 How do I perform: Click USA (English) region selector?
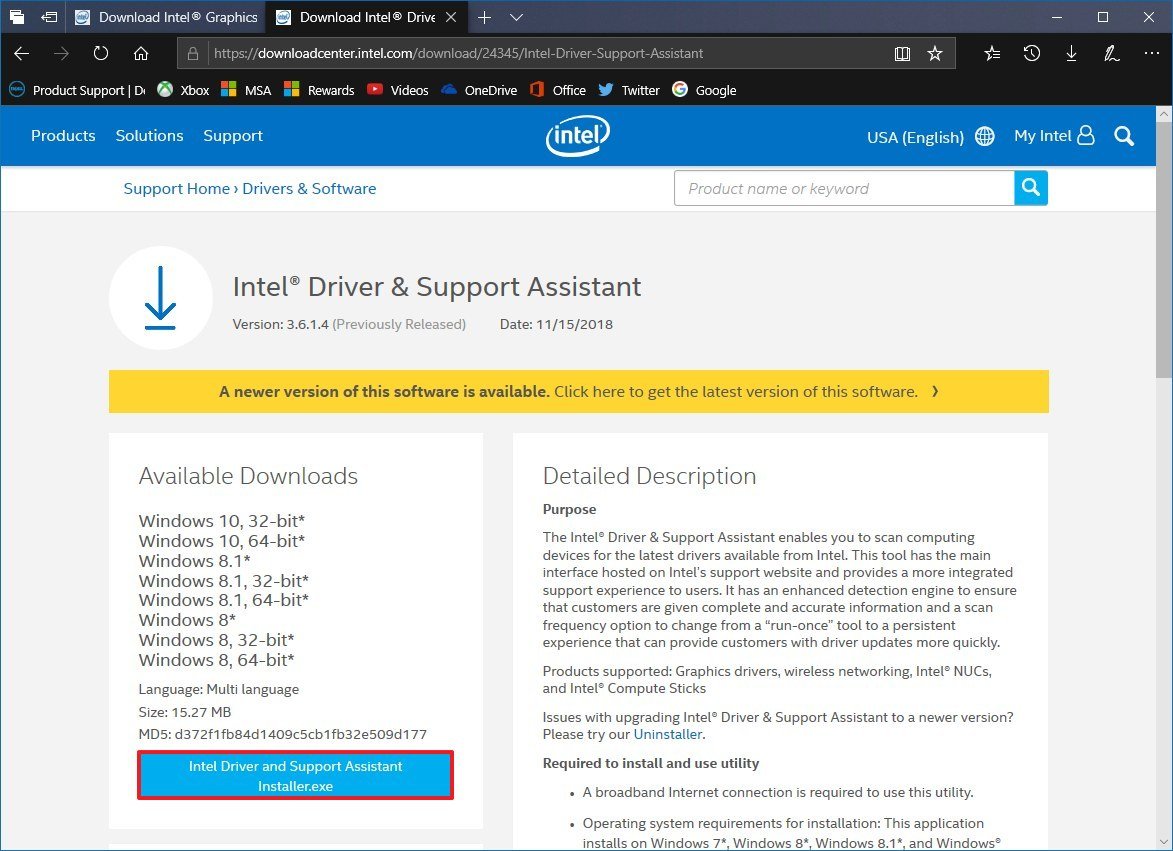pos(931,137)
